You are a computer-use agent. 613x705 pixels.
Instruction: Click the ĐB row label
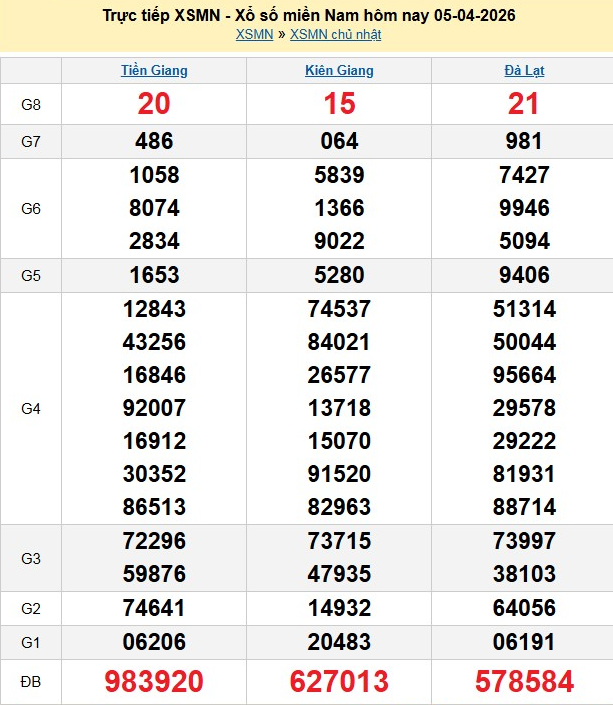31,682
